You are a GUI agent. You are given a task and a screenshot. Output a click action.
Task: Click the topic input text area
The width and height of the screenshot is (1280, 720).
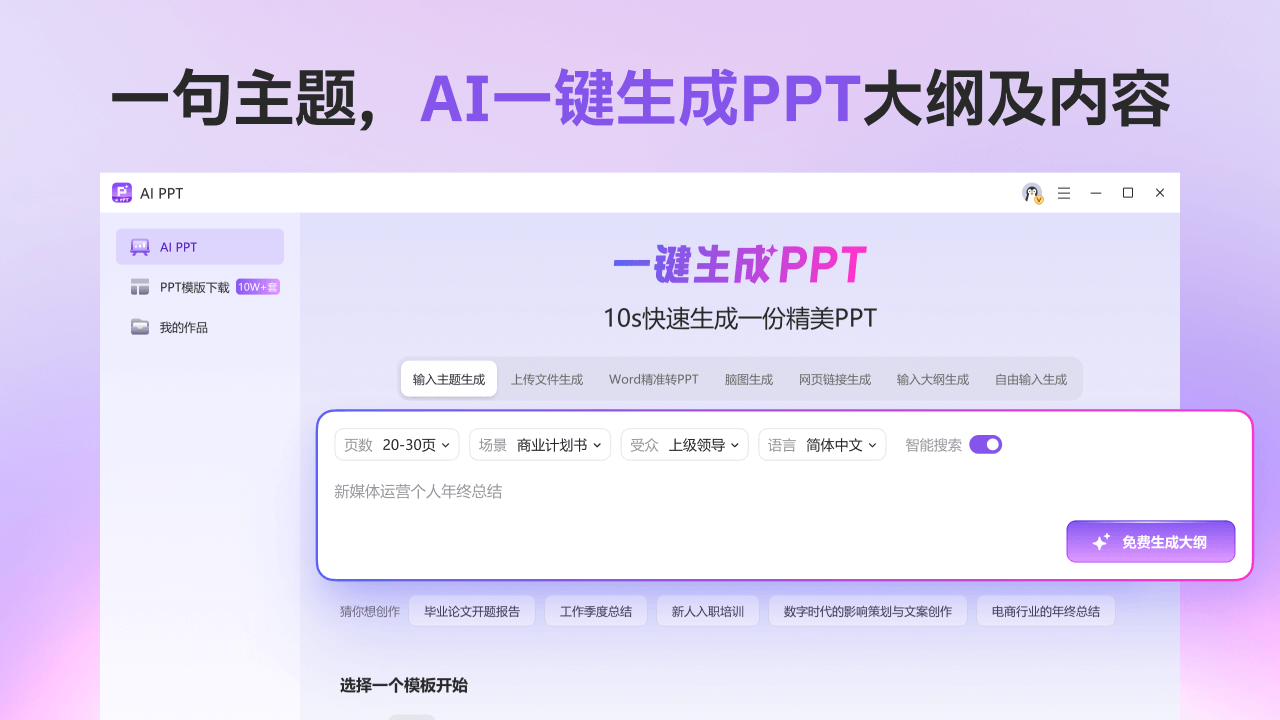[700, 492]
